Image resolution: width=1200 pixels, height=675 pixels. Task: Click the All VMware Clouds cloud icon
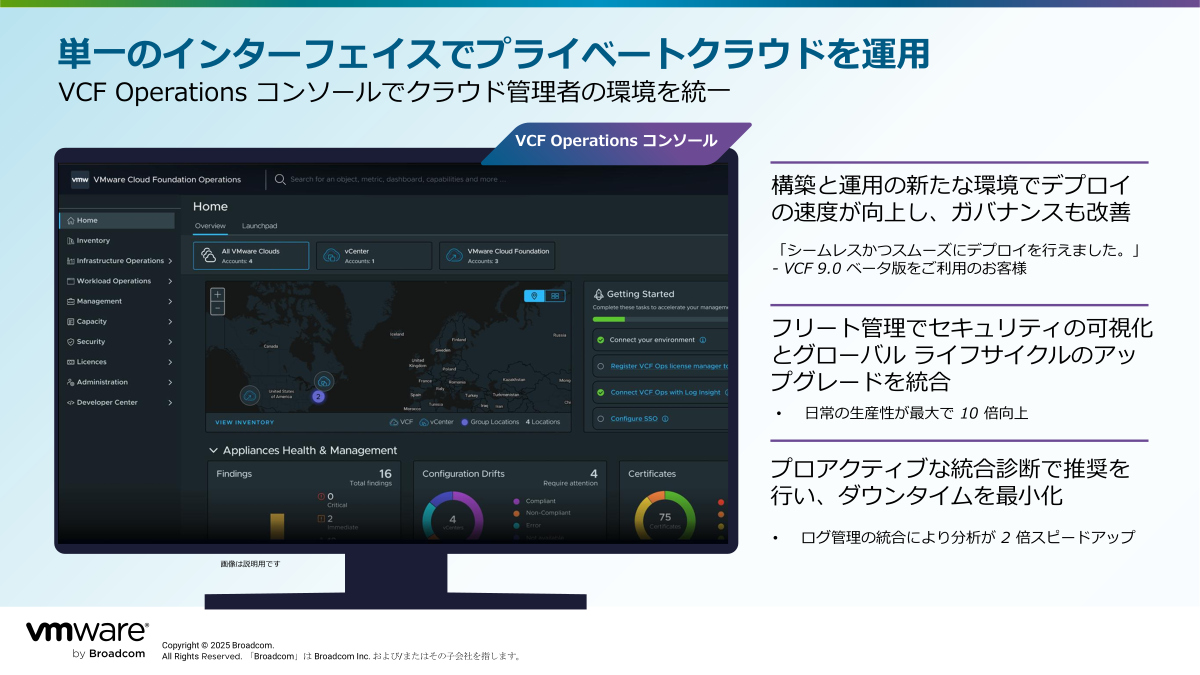[x=208, y=255]
